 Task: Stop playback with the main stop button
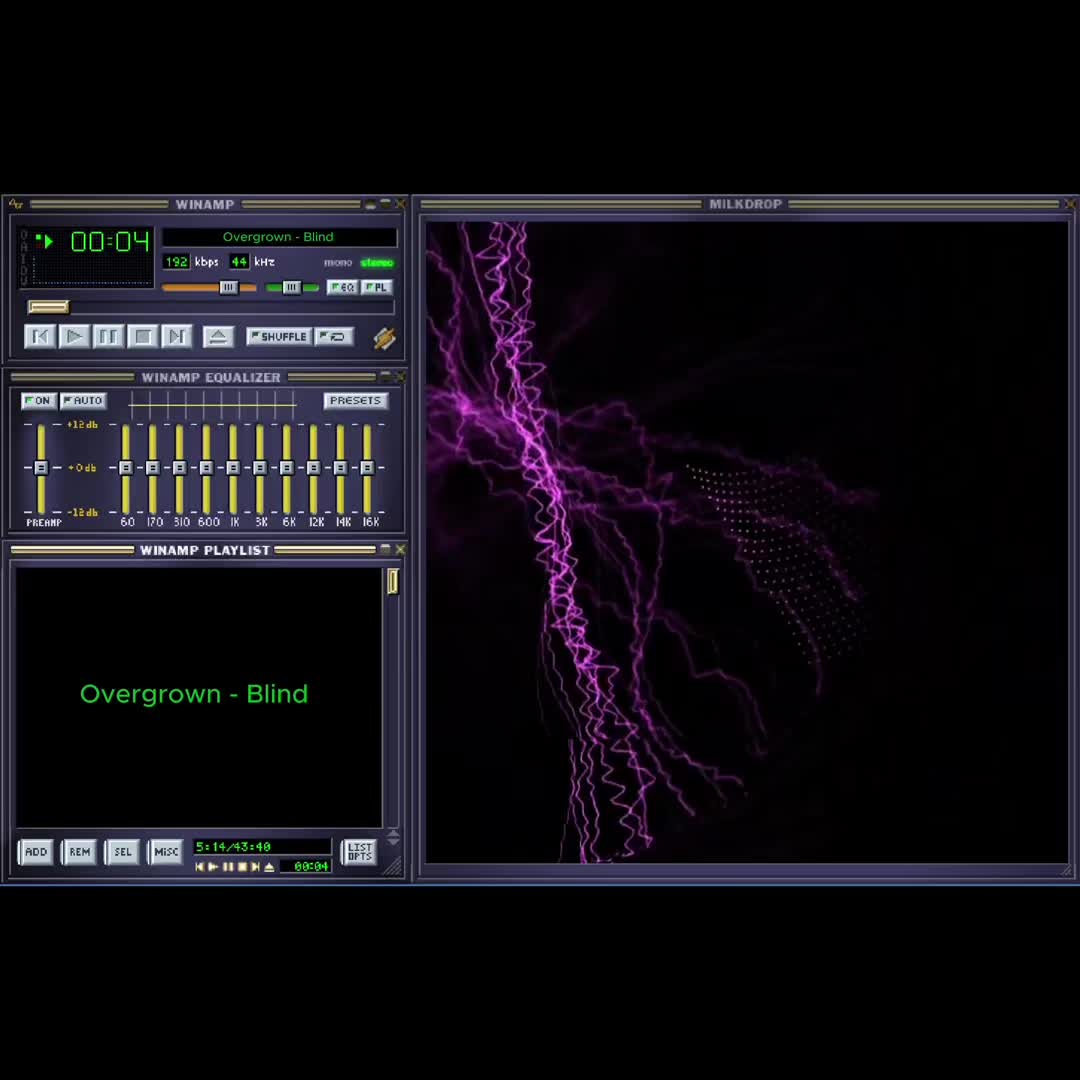tap(143, 337)
